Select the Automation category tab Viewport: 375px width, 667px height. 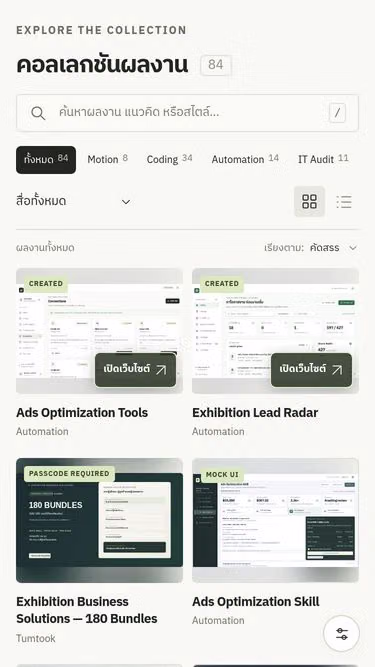pos(245,160)
